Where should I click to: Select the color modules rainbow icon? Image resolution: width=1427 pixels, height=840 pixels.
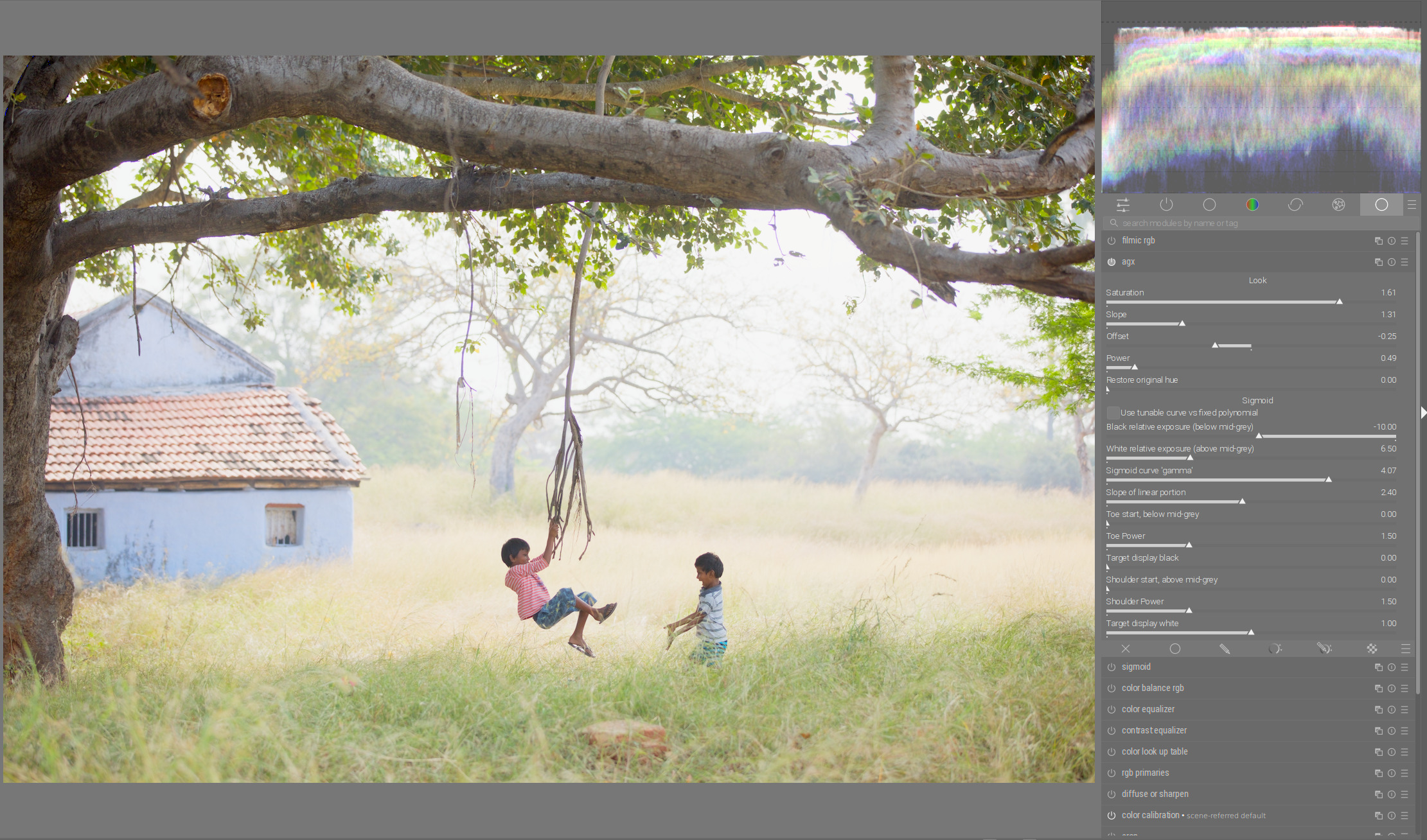pos(1252,205)
